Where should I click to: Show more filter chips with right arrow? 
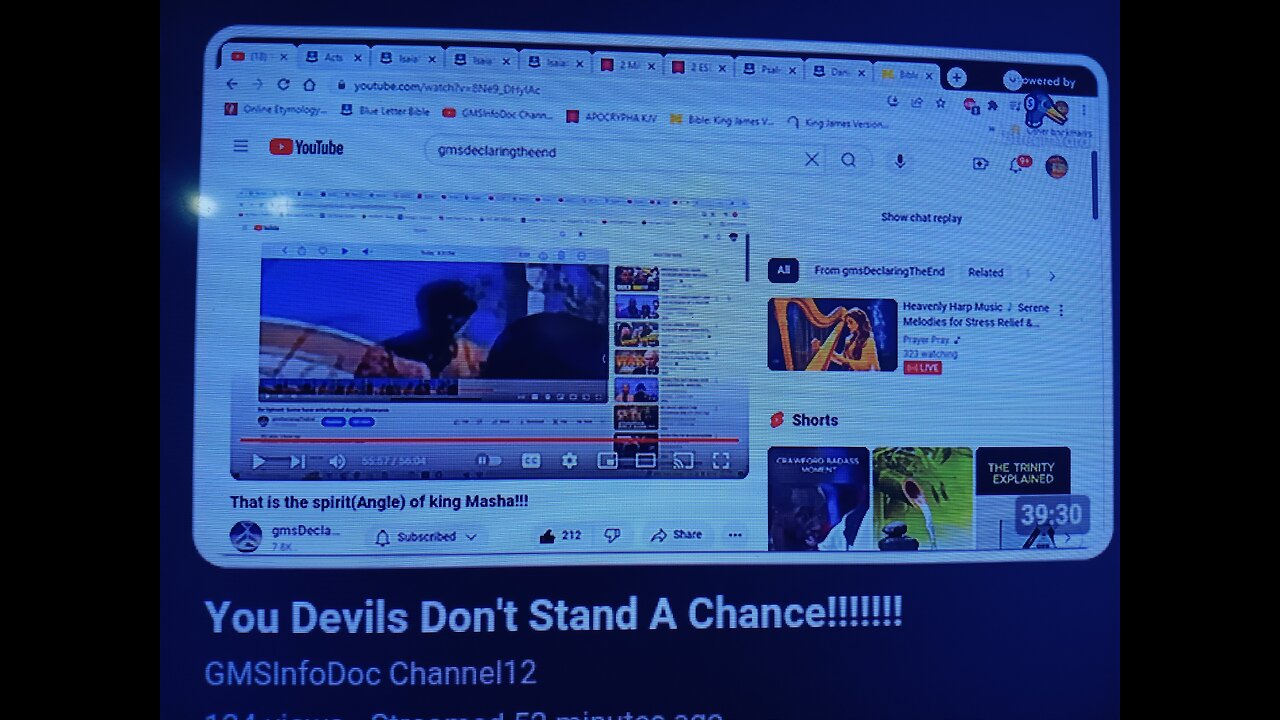[1051, 276]
